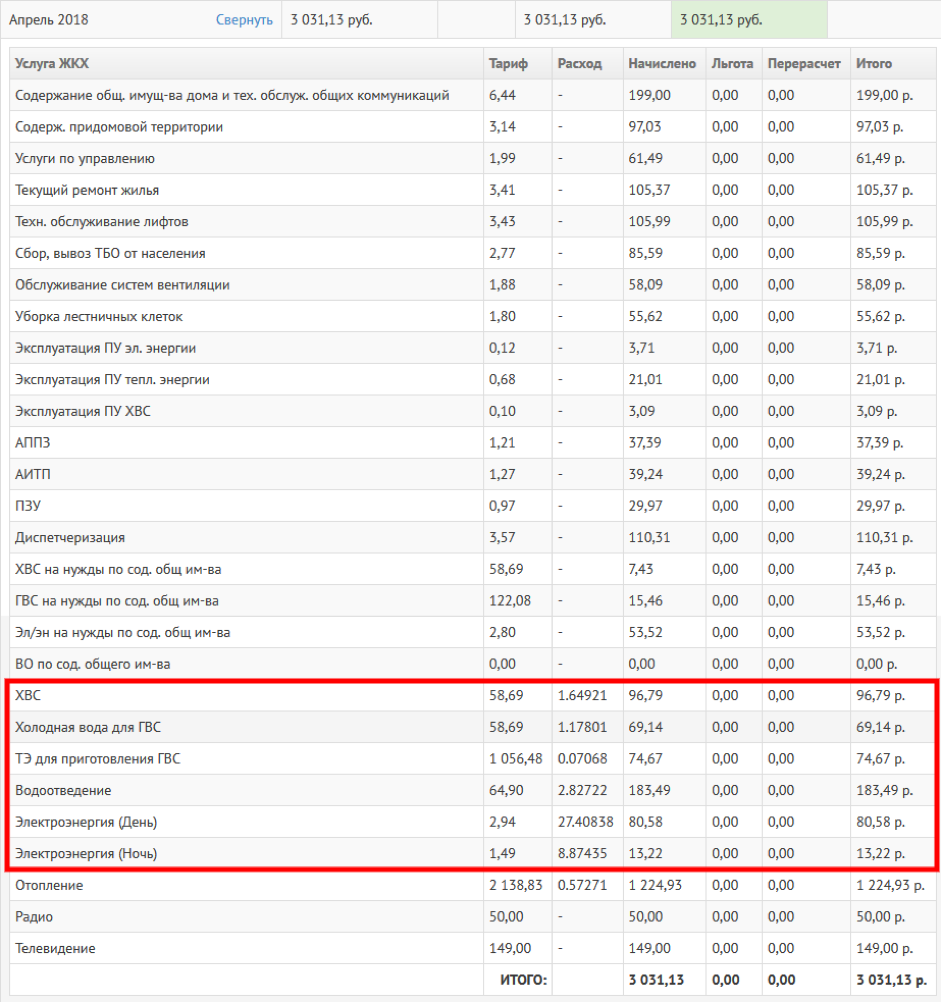Image resolution: width=941 pixels, height=1002 pixels.
Task: Click tariff value 1 056,48
Action: click(516, 759)
